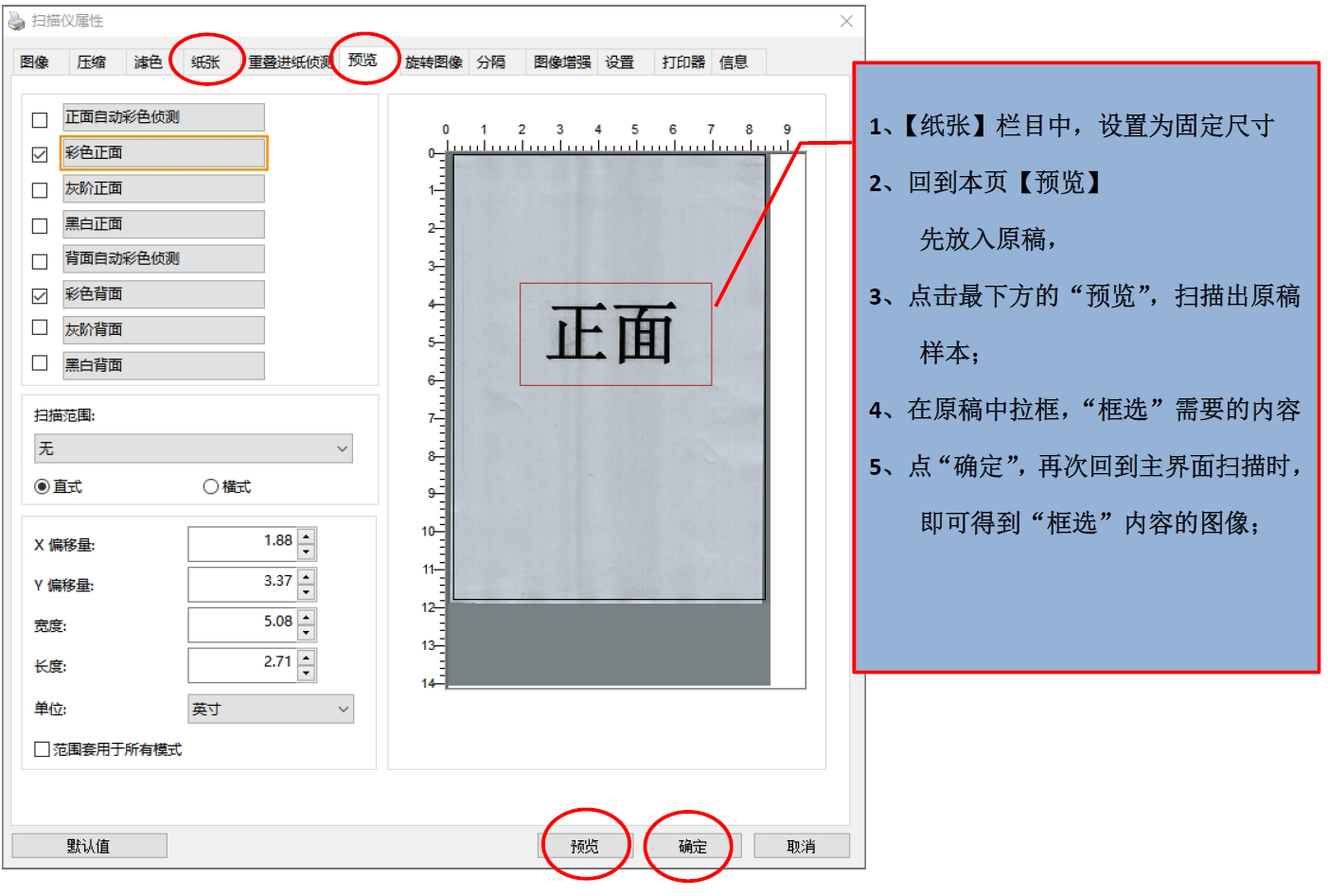Image resolution: width=1328 pixels, height=896 pixels.
Task: Expand the 扫描范围 dropdown
Action: coord(193,448)
